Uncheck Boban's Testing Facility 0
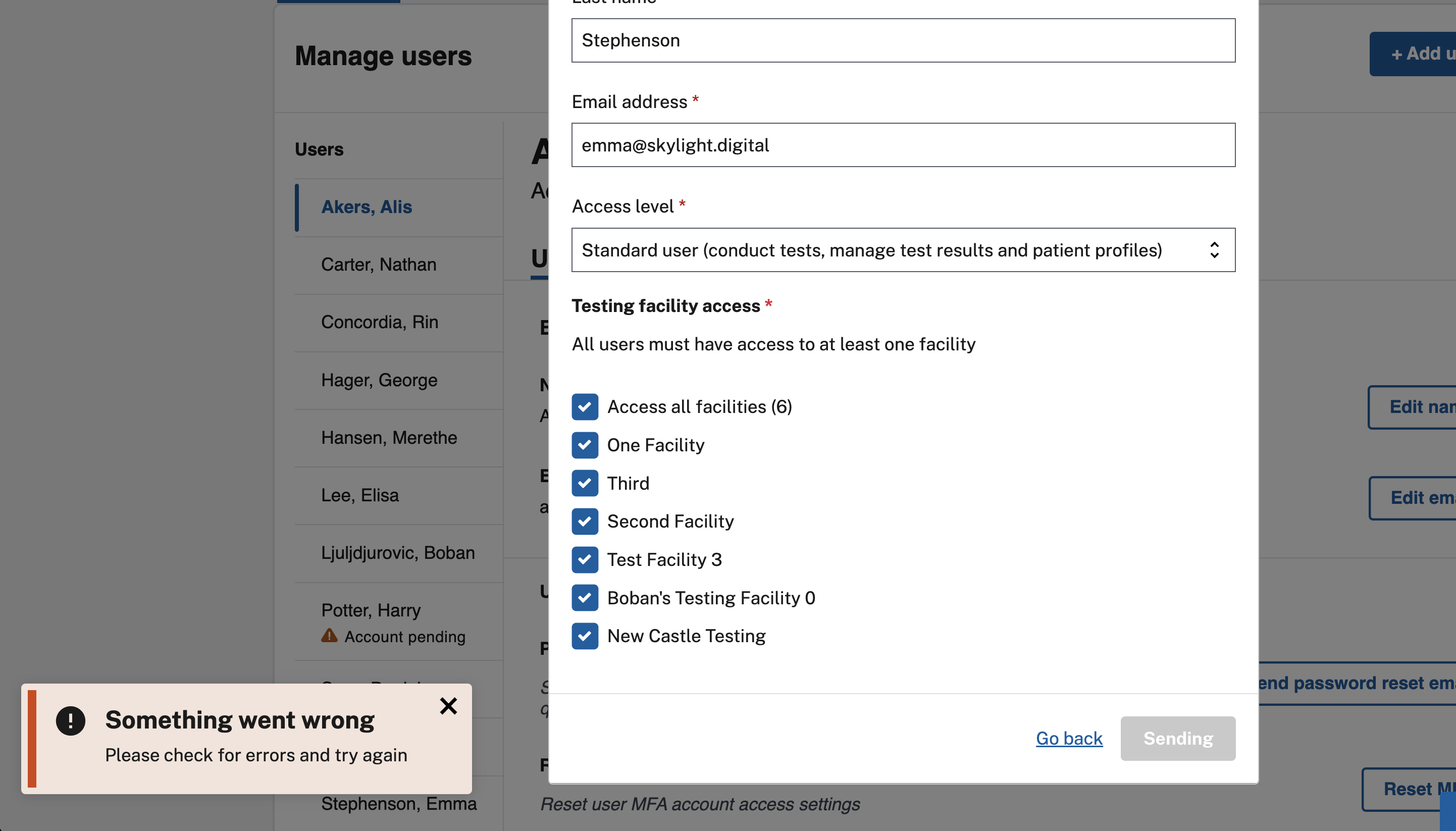 pyautogui.click(x=585, y=598)
